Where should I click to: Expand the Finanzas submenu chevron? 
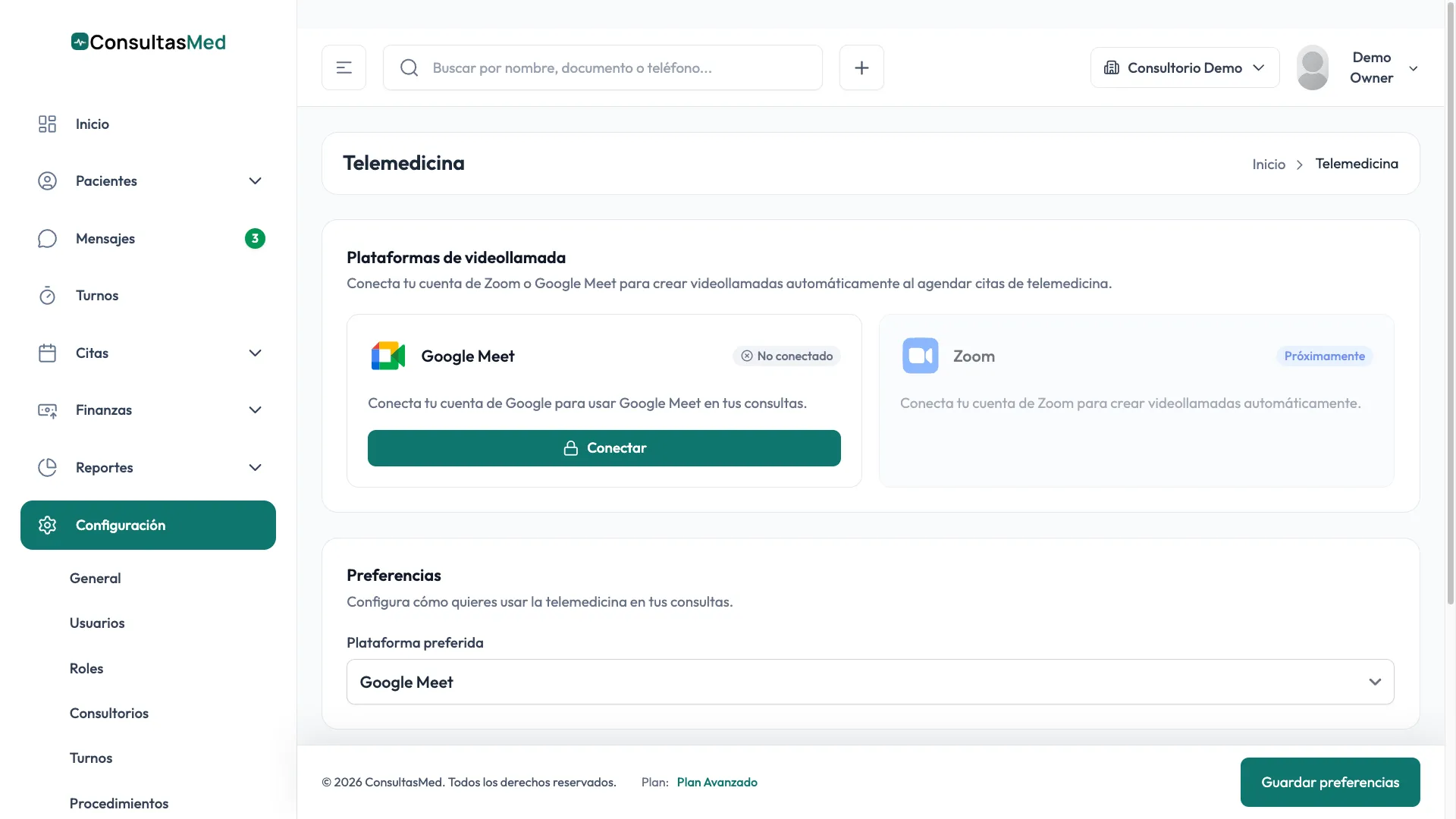[x=255, y=409]
